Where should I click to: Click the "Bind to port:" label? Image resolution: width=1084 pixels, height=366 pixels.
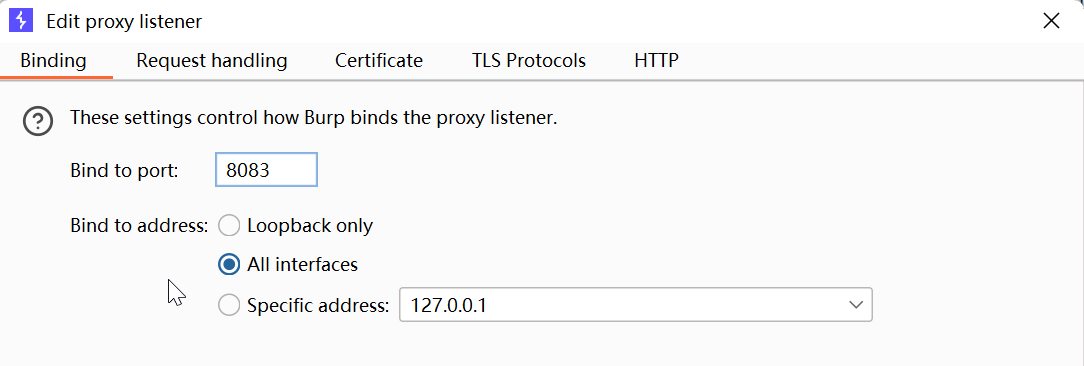coord(124,170)
